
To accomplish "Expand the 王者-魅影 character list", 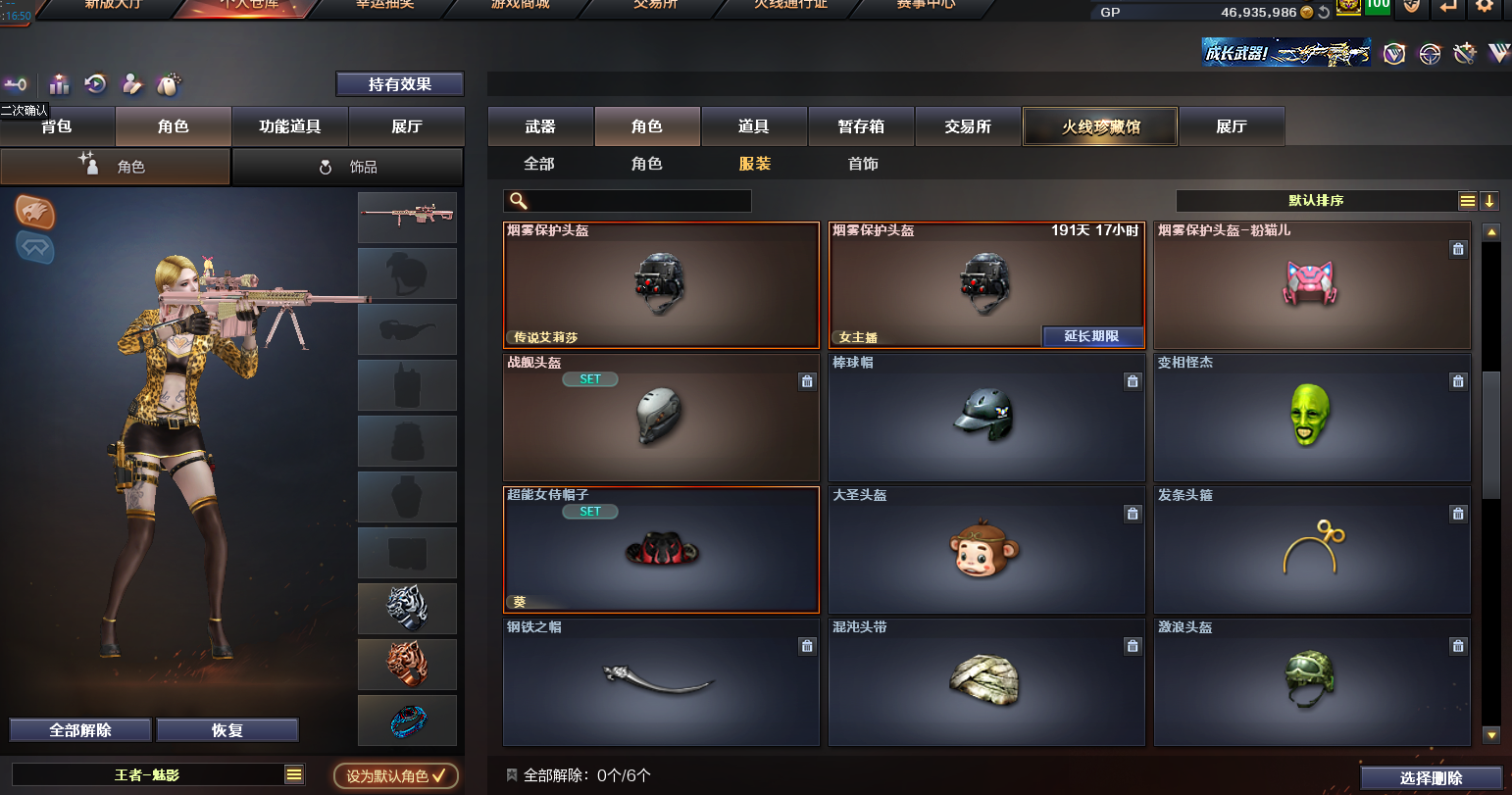I will click(x=294, y=775).
